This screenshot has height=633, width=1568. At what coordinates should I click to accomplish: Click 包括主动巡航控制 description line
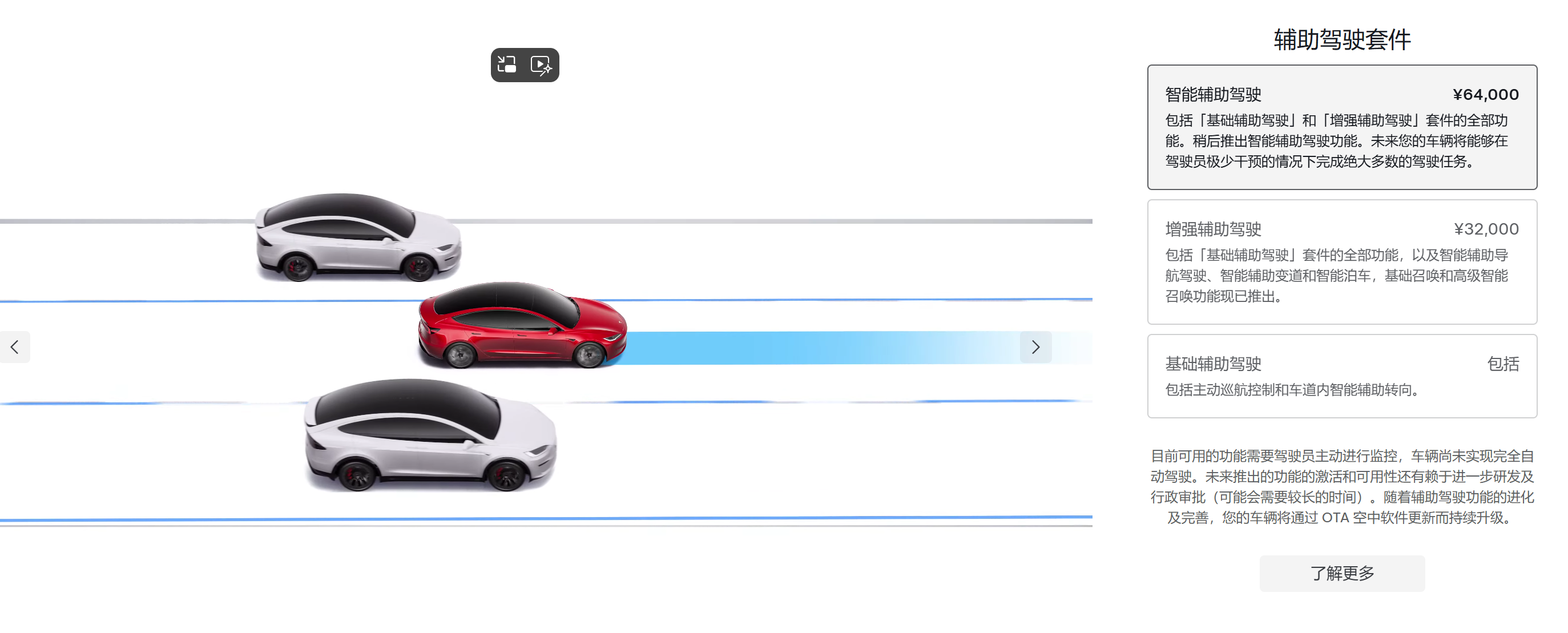tap(1292, 389)
